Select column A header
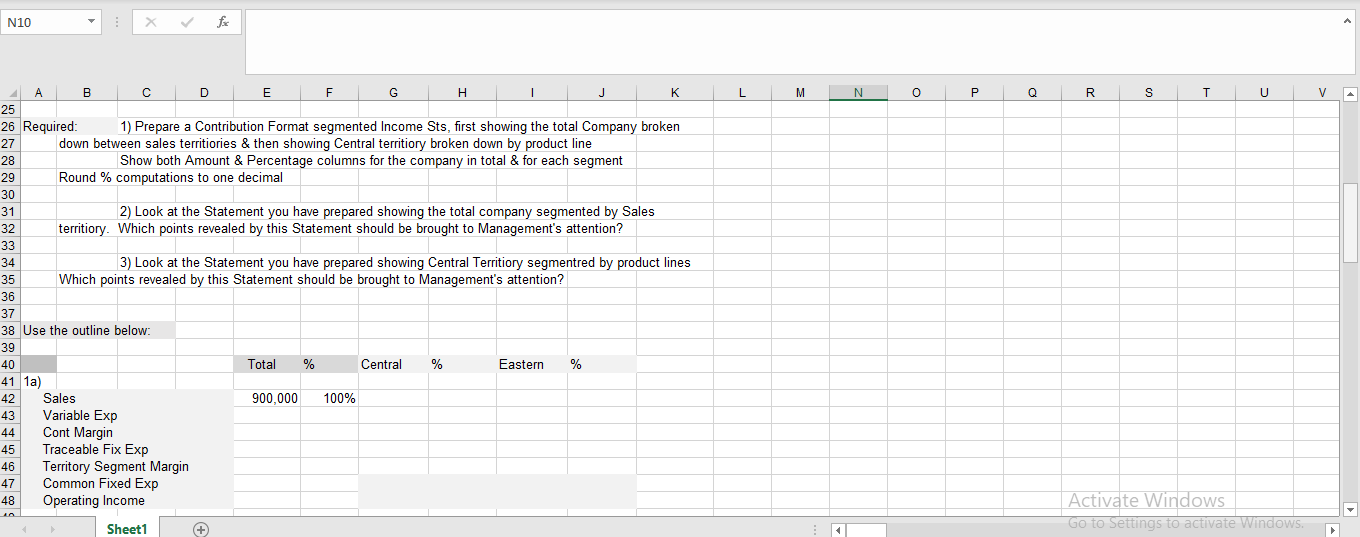 point(39,93)
